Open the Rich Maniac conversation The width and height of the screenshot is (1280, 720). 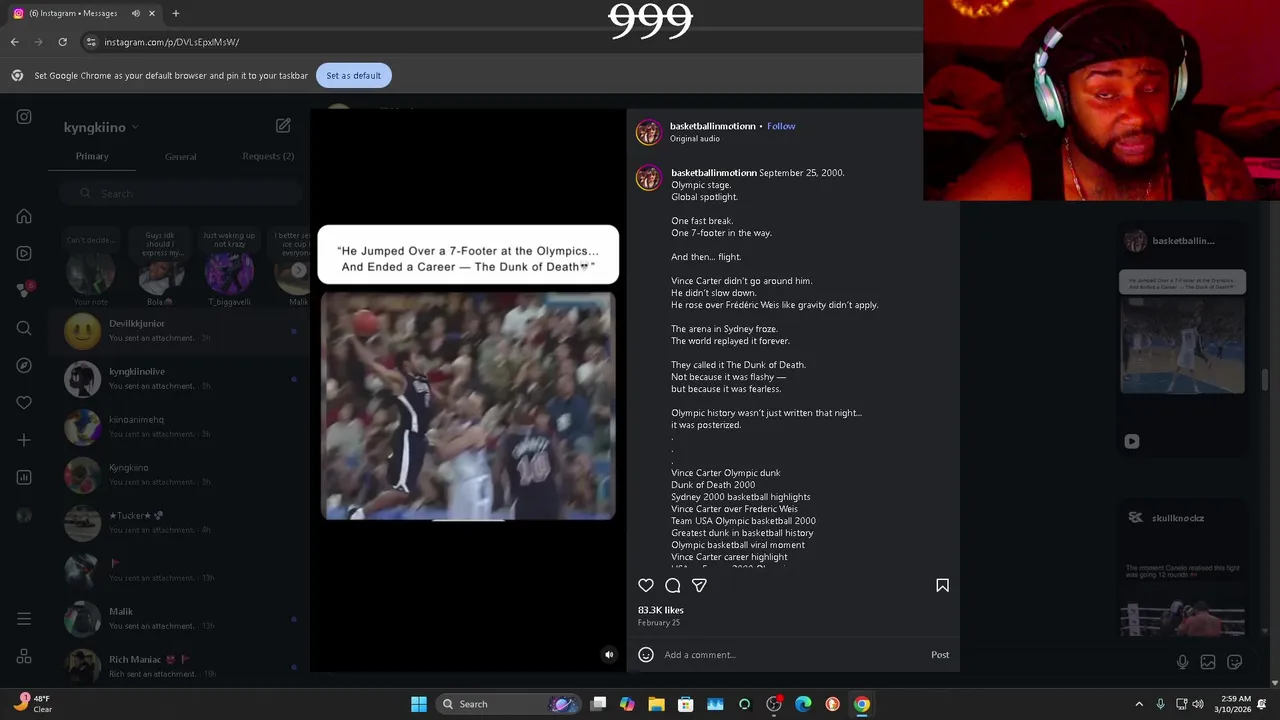click(x=180, y=666)
